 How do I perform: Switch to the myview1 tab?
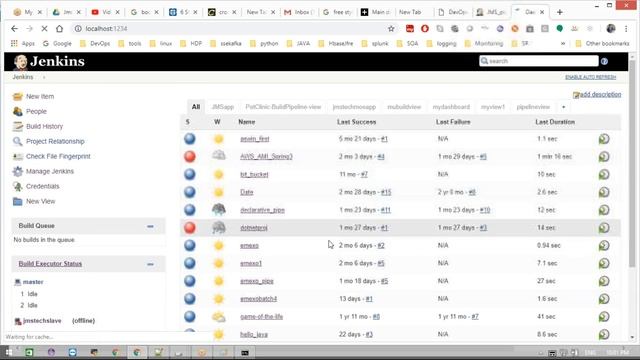(493, 107)
